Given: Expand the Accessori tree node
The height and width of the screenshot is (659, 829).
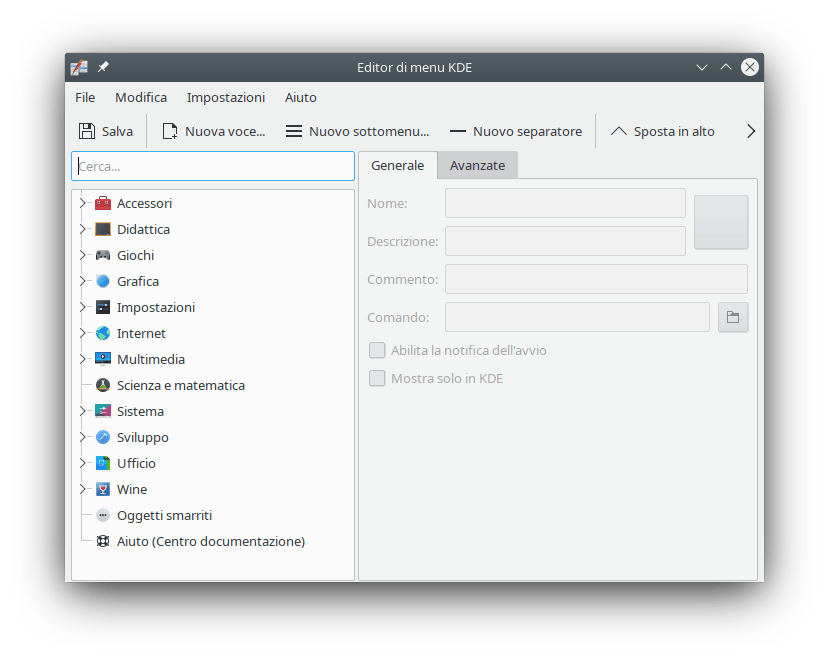Looking at the screenshot, I should (x=83, y=203).
